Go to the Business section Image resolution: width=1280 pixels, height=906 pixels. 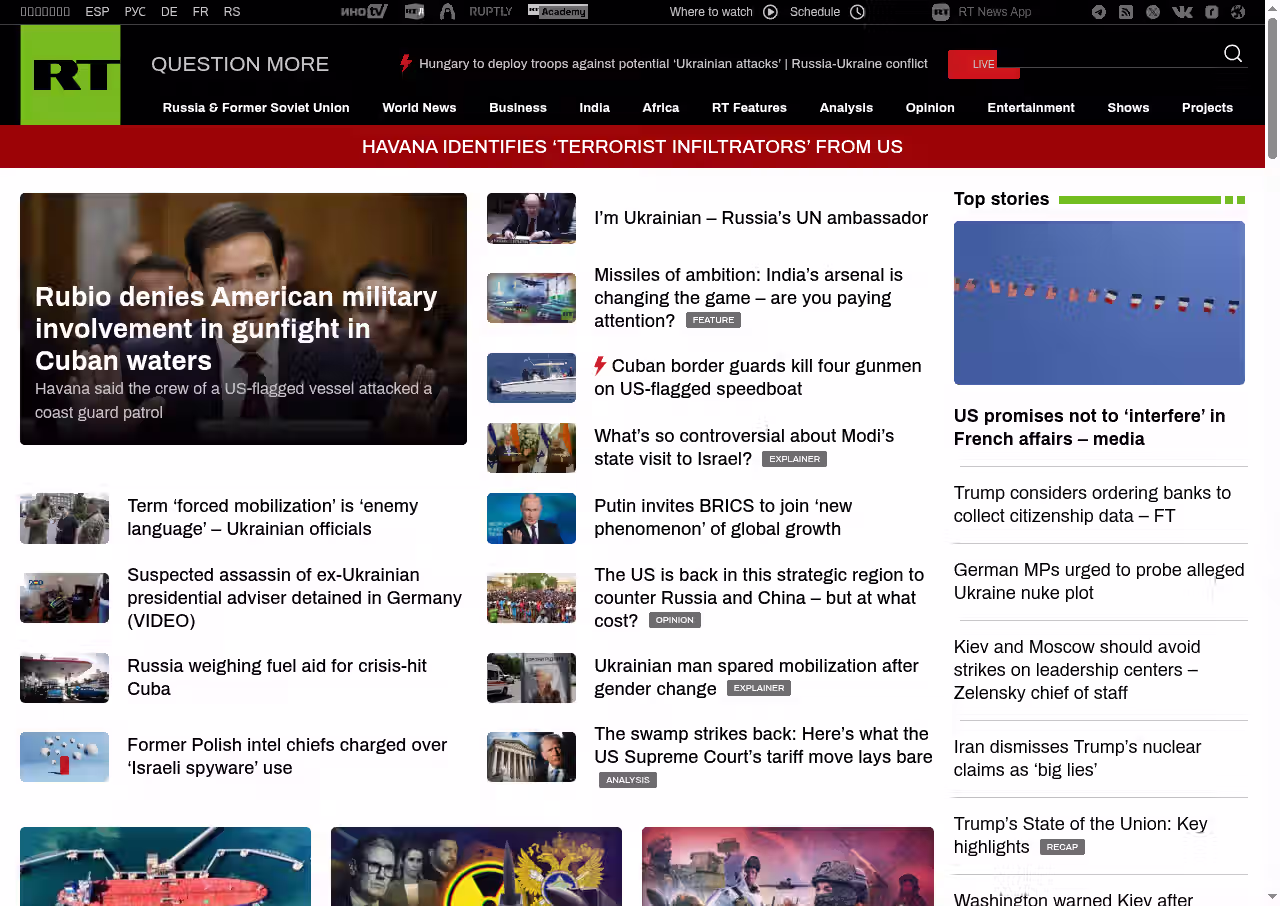(x=518, y=108)
